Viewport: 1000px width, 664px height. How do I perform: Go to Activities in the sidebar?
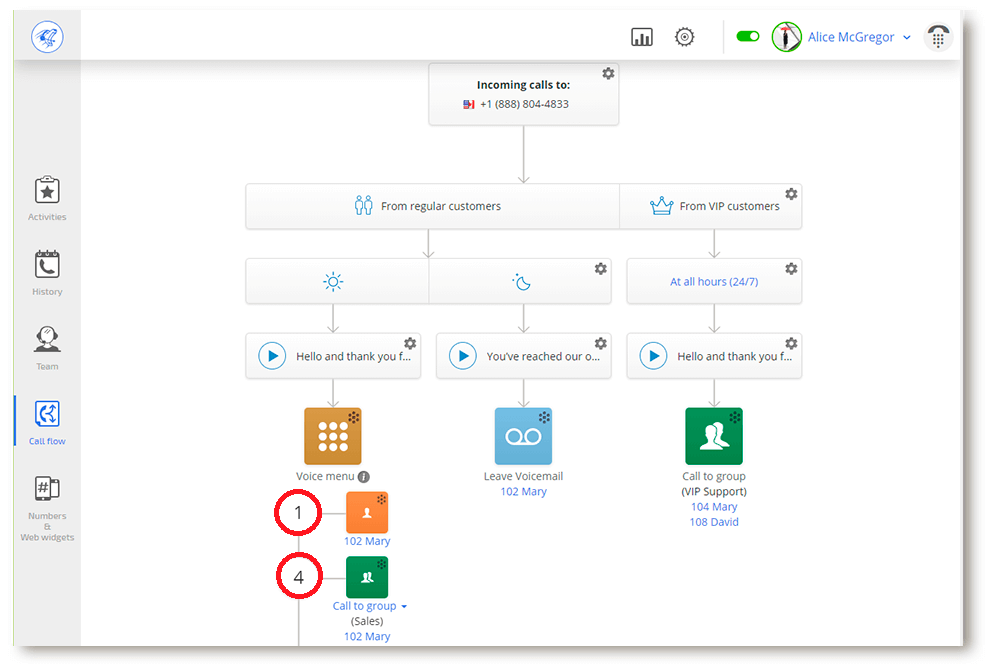pyautogui.click(x=47, y=199)
